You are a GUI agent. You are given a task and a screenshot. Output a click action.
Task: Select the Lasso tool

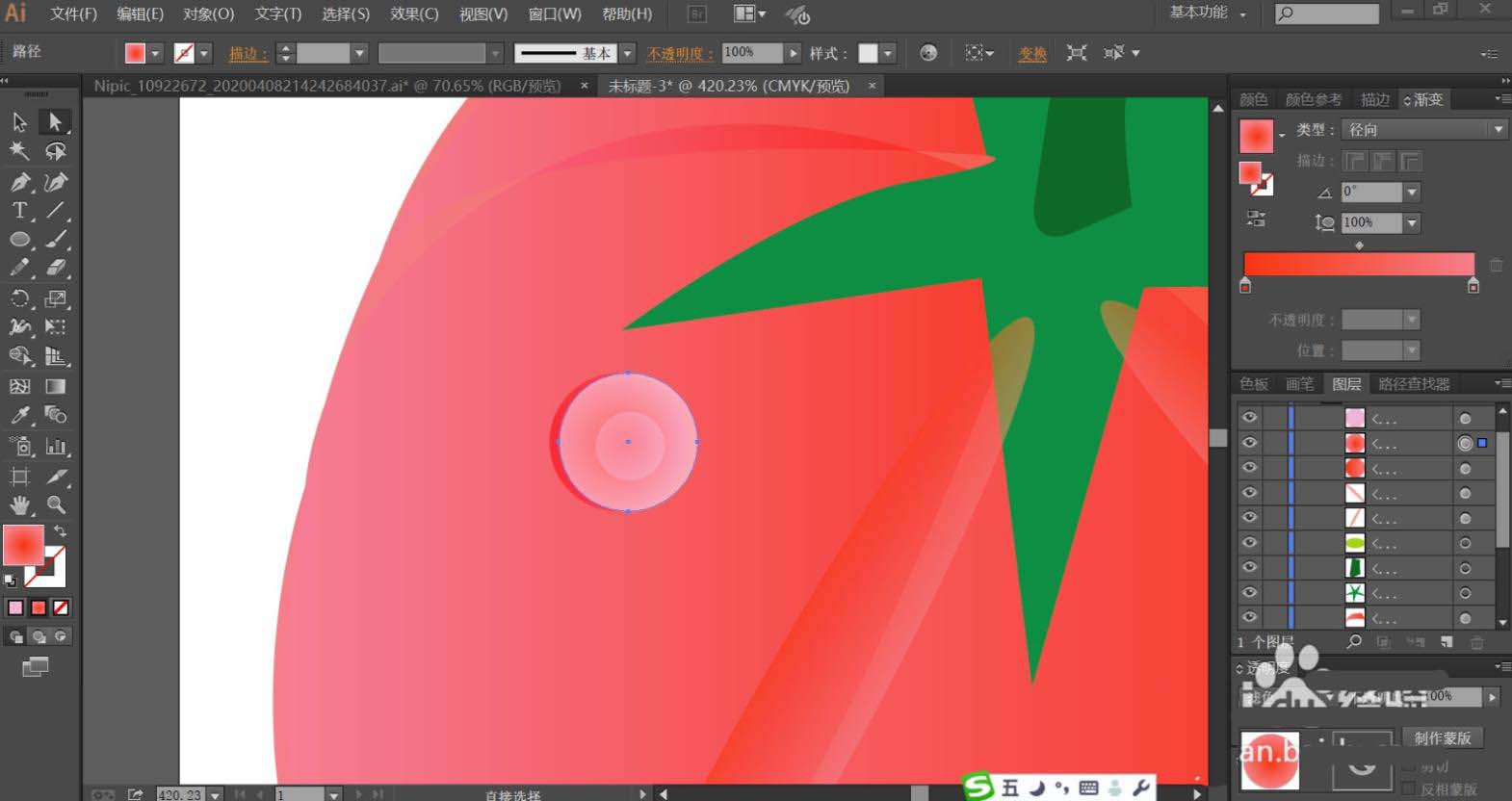click(x=56, y=151)
